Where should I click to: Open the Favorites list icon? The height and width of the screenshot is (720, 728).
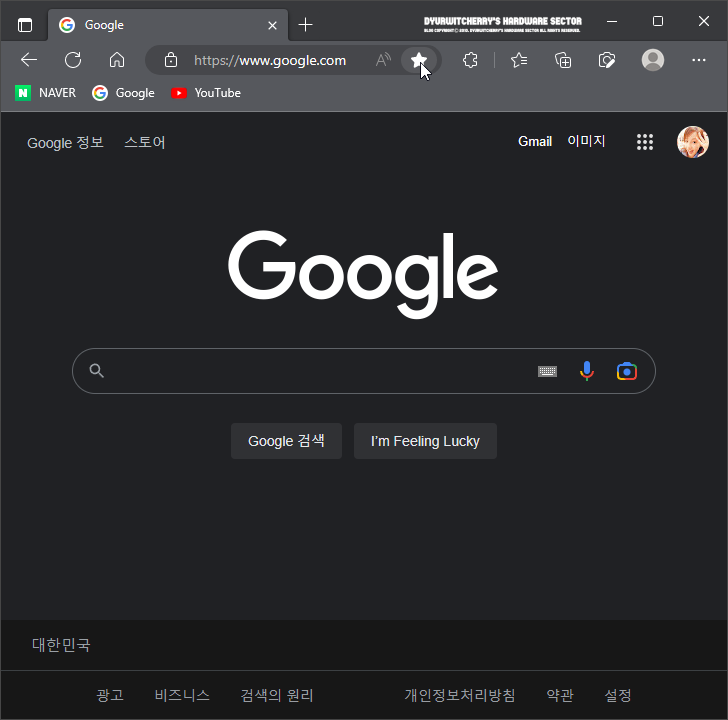pyautogui.click(x=519, y=60)
